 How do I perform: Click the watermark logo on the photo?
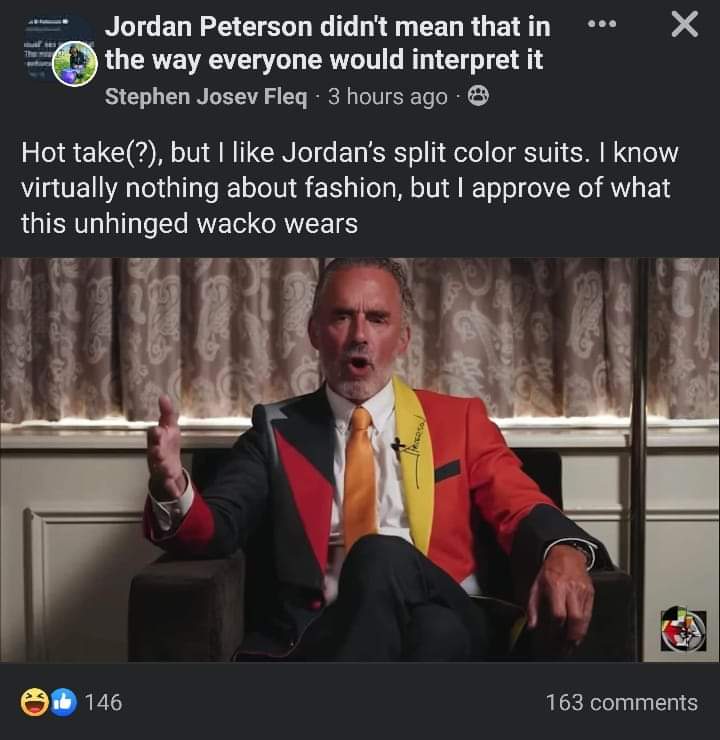point(683,631)
